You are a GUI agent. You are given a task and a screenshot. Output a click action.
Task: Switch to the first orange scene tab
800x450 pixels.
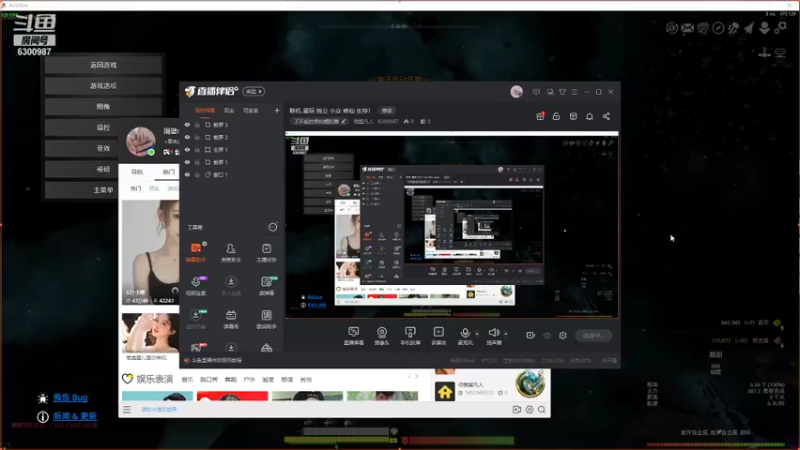coord(205,110)
